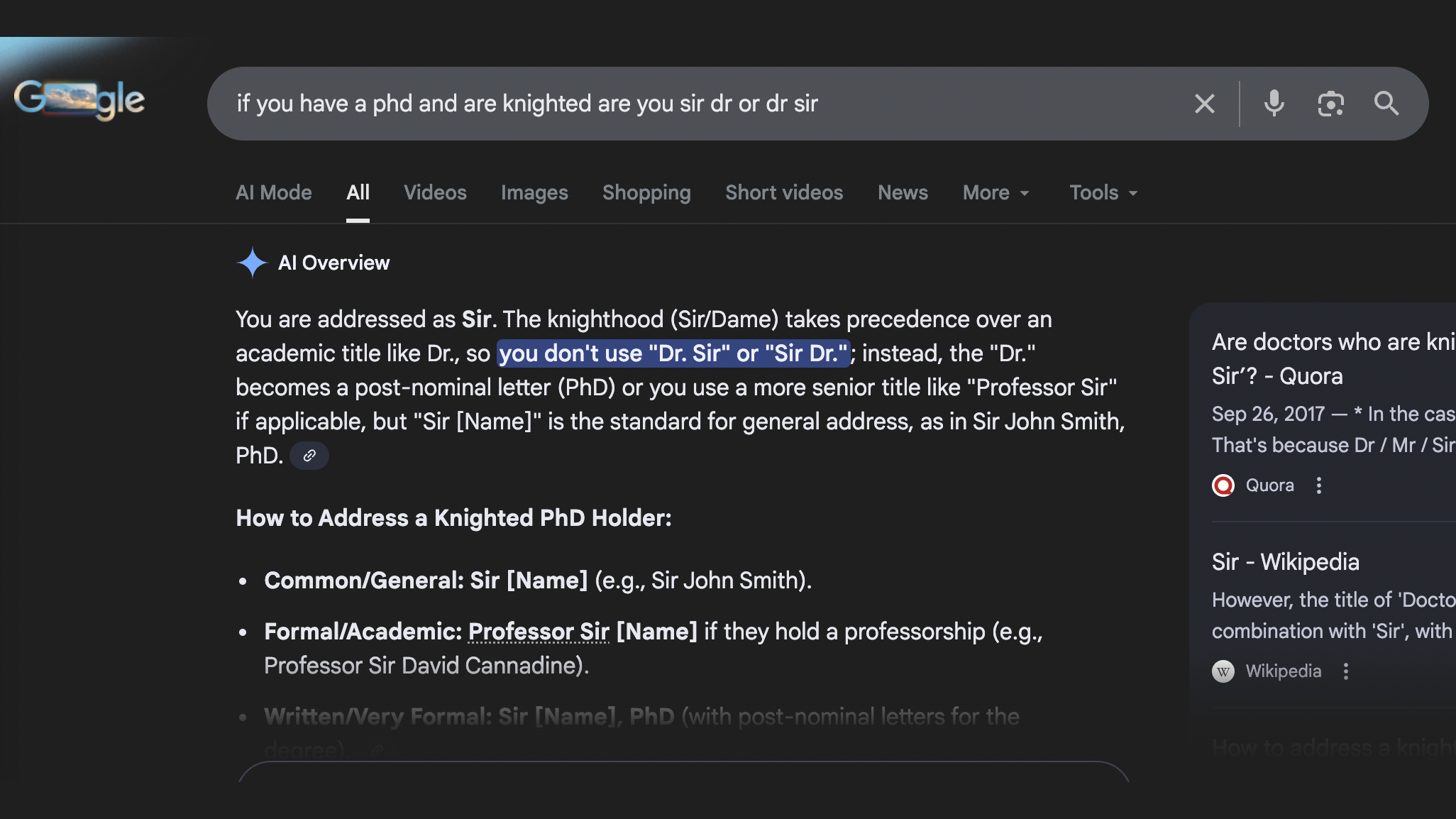Open the Sir - Wikipedia article link

[x=1285, y=562]
